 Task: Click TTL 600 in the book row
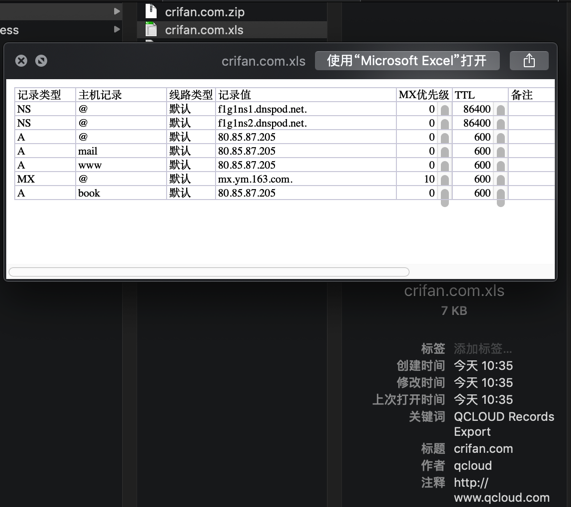[482, 193]
